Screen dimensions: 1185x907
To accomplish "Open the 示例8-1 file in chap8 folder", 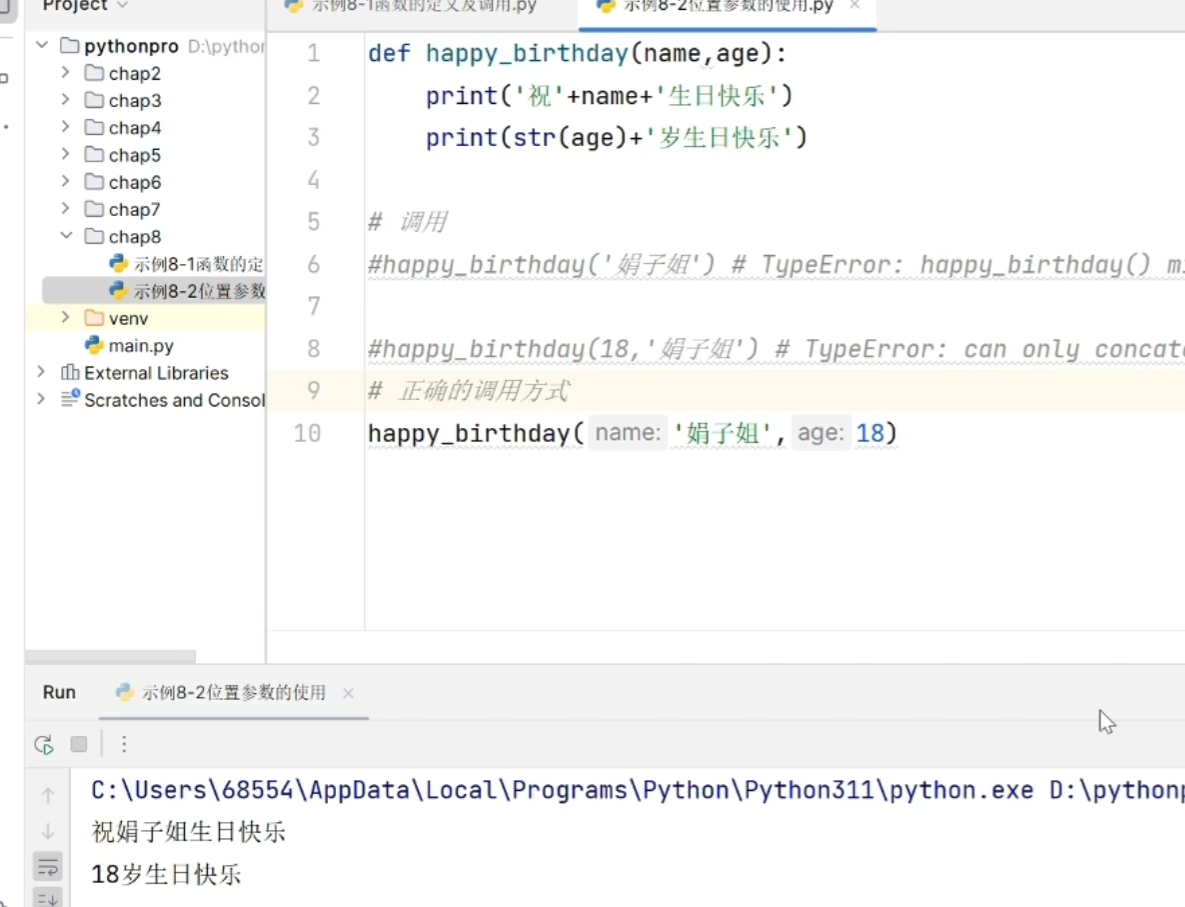I will click(187, 264).
